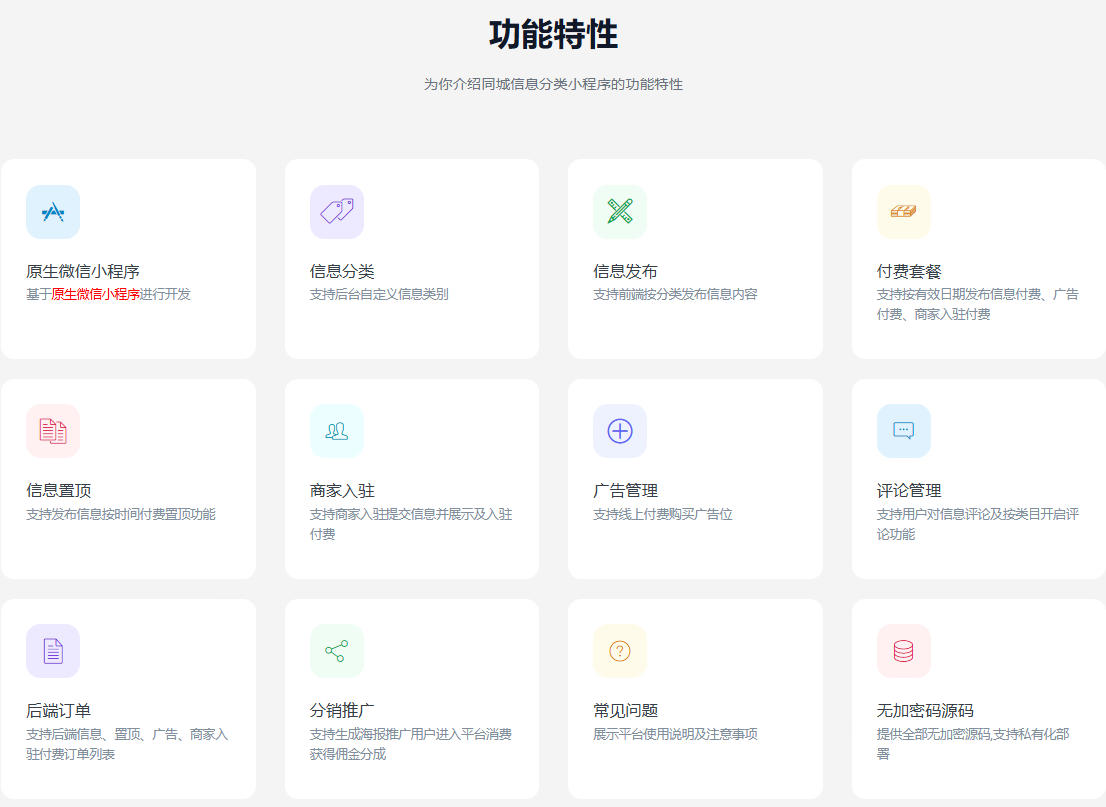Click the 商家入驻 users icon
Viewport: 1106px width, 807px height.
(337, 431)
